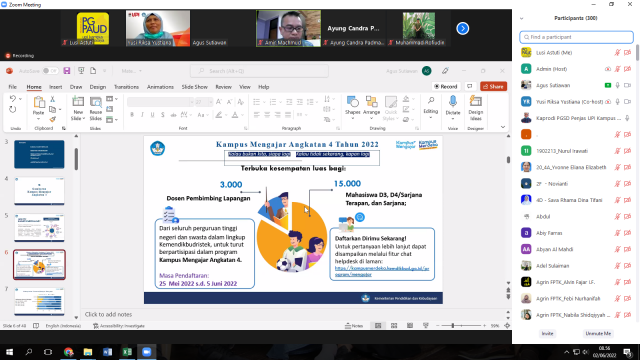Show next video participants arrow

(462, 29)
